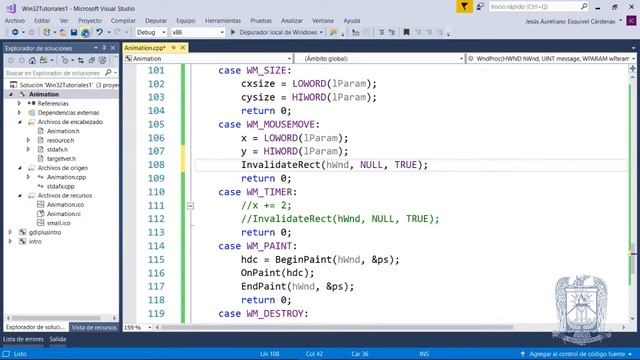This screenshot has width=640, height=360.
Task: Open the notifications filter flag icon
Action: click(x=464, y=7)
